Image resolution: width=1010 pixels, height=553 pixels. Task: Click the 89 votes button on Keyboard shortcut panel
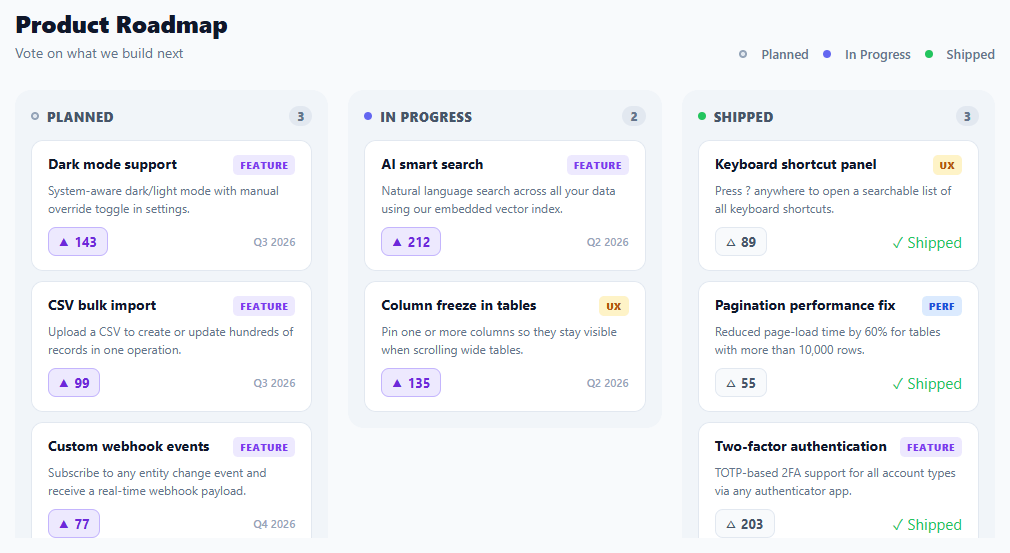point(741,242)
